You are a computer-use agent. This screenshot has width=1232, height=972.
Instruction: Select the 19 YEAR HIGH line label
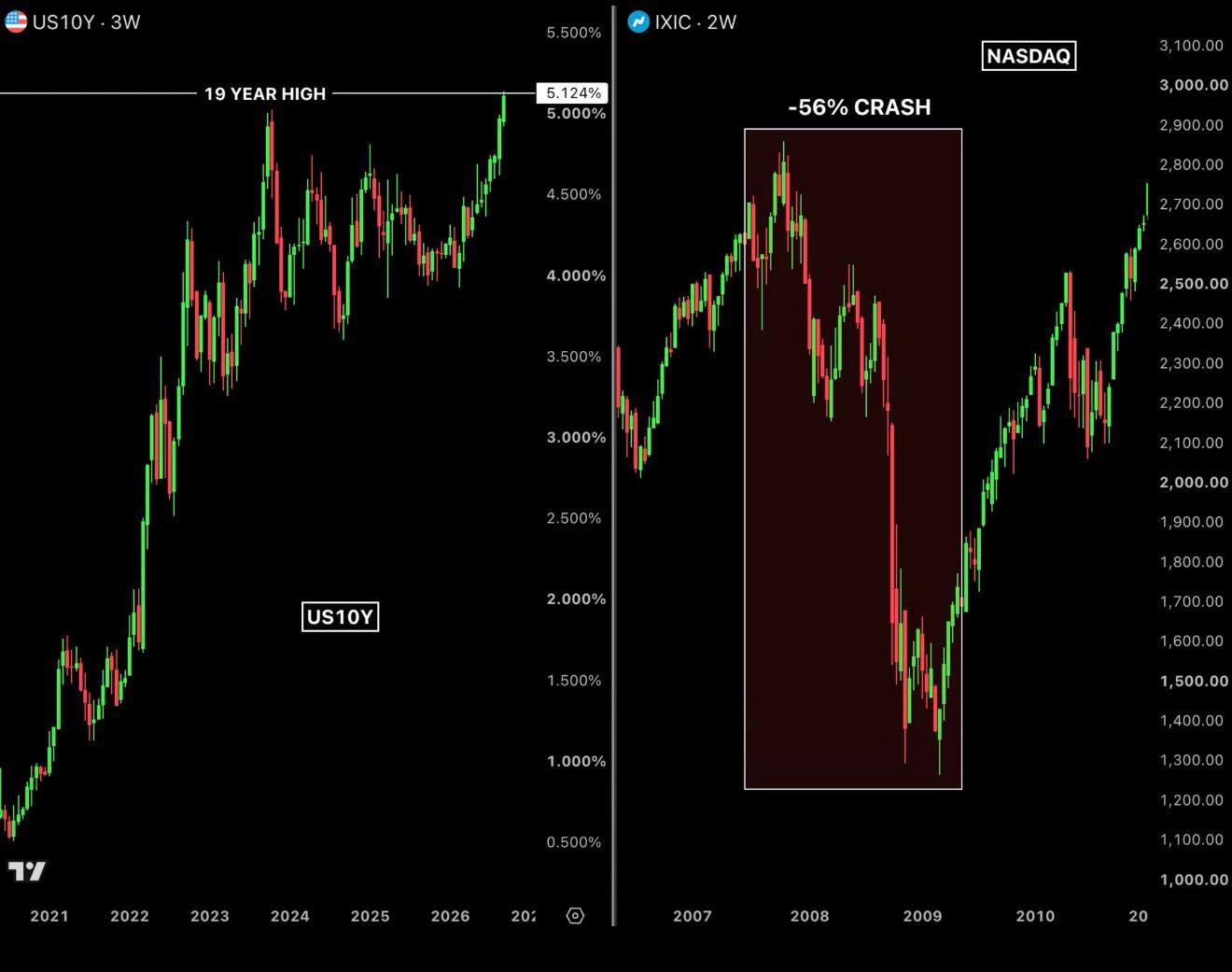pyautogui.click(x=265, y=94)
